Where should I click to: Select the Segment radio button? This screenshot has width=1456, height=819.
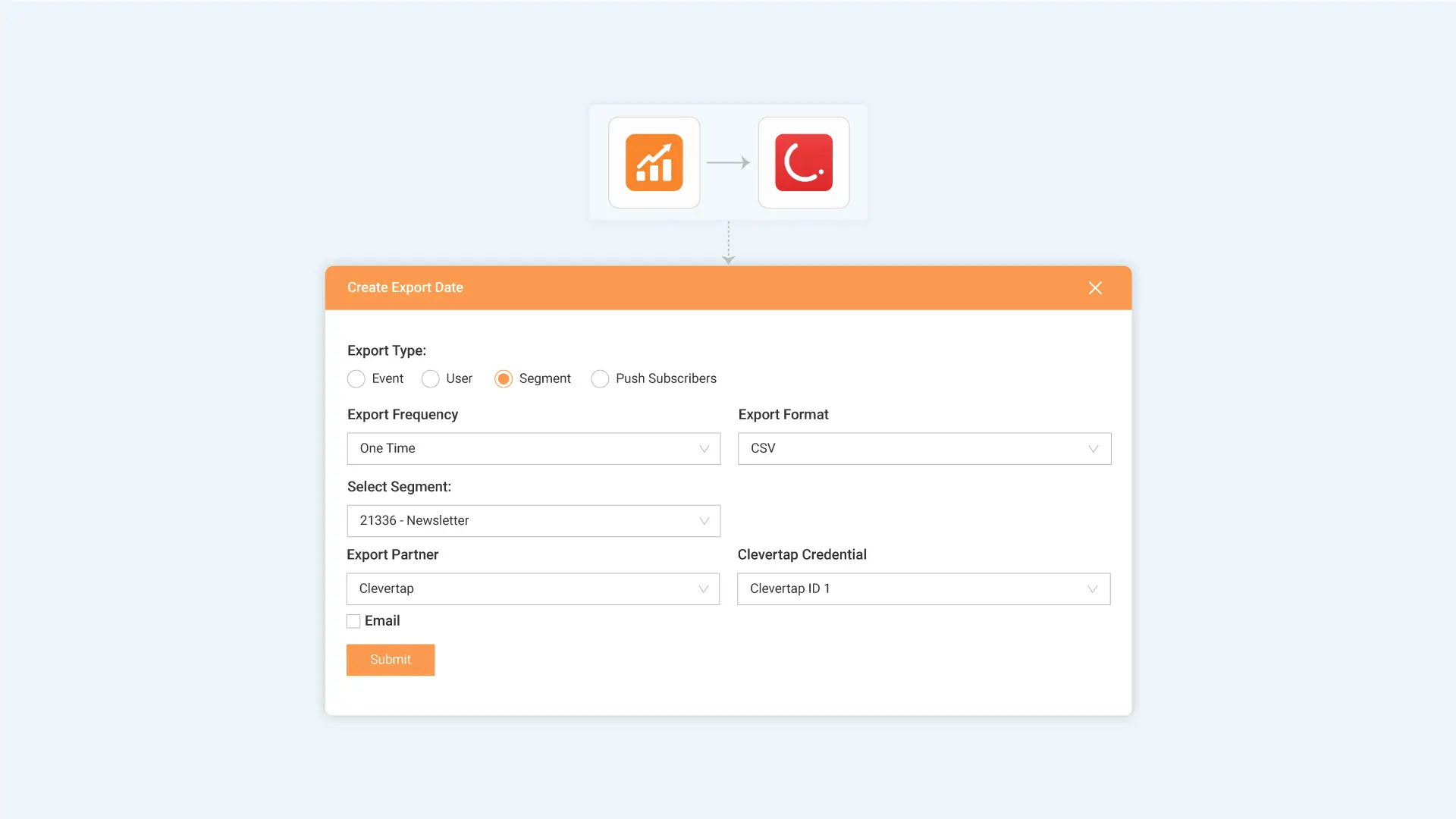504,379
